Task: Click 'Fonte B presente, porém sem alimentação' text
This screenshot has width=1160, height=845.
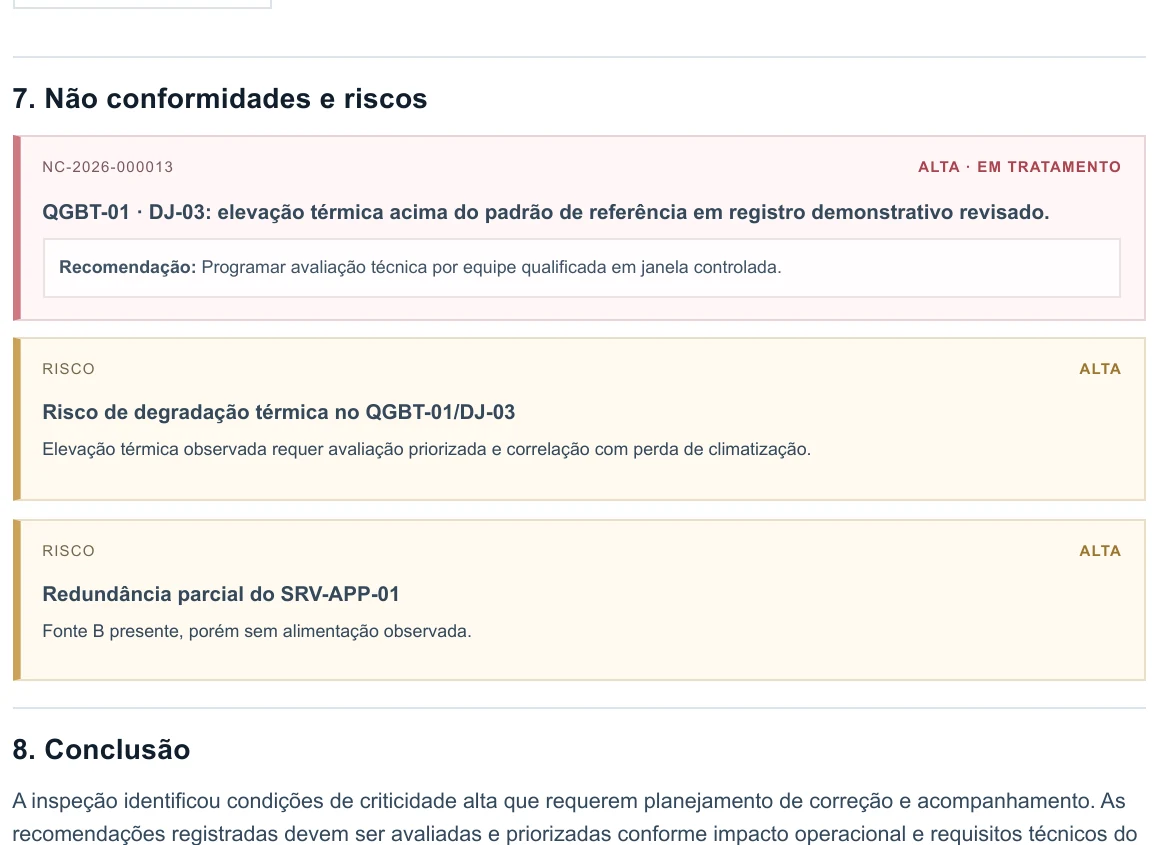Action: (257, 631)
